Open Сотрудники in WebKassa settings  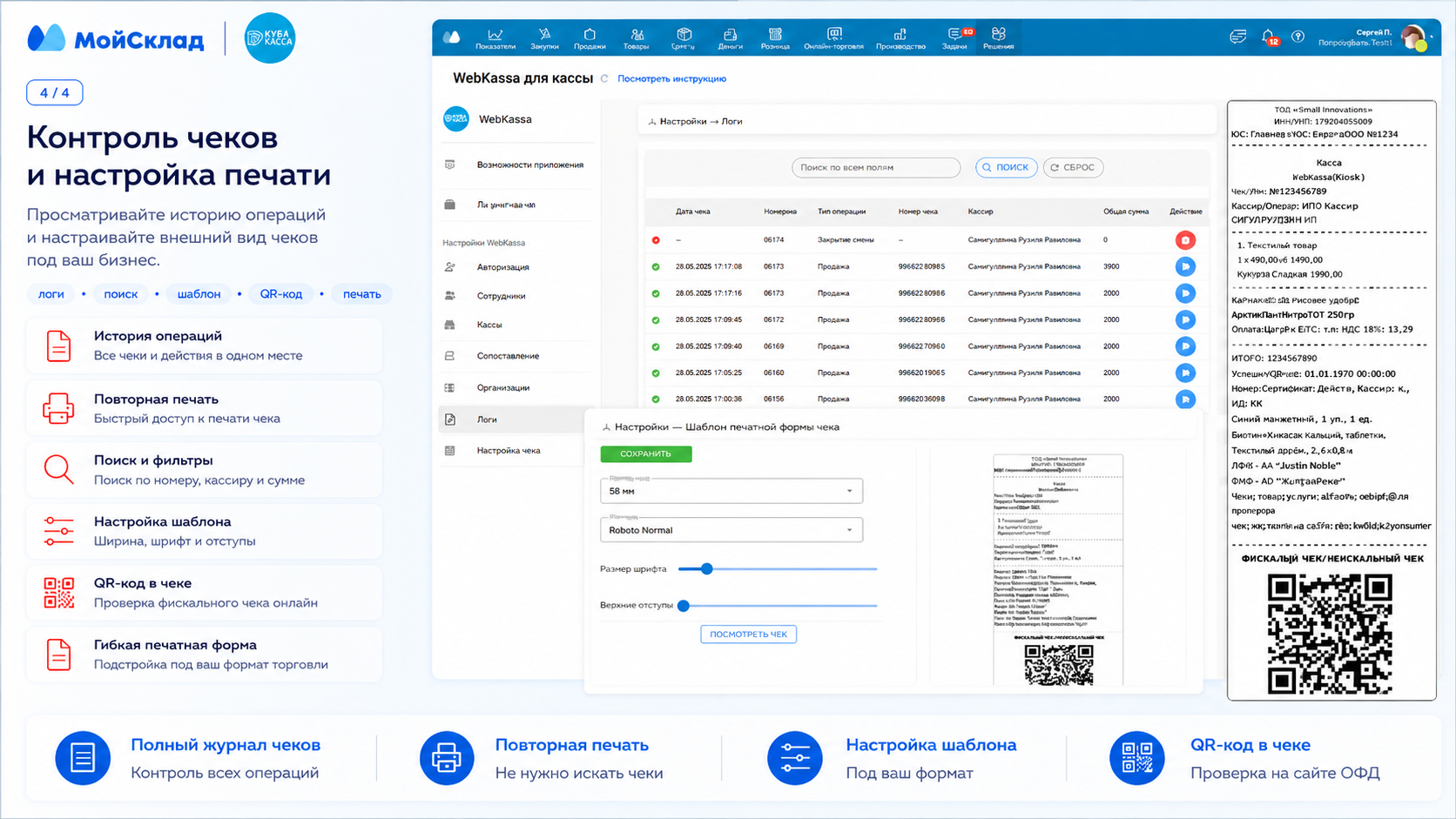[501, 296]
